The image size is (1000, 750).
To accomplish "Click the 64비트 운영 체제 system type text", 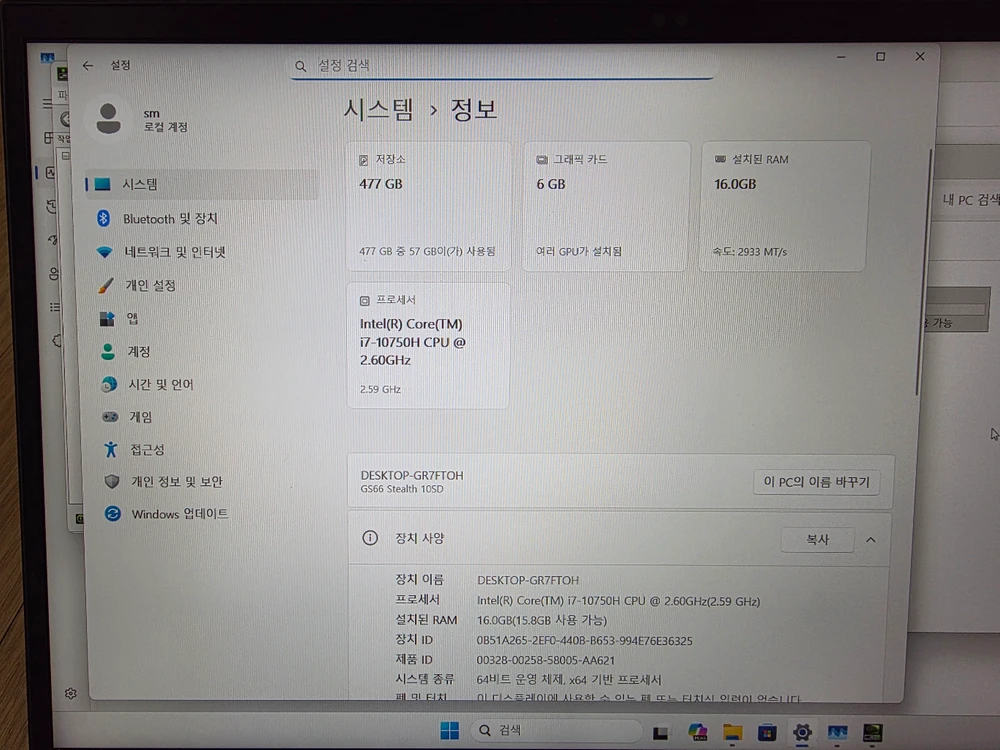I will tap(569, 680).
